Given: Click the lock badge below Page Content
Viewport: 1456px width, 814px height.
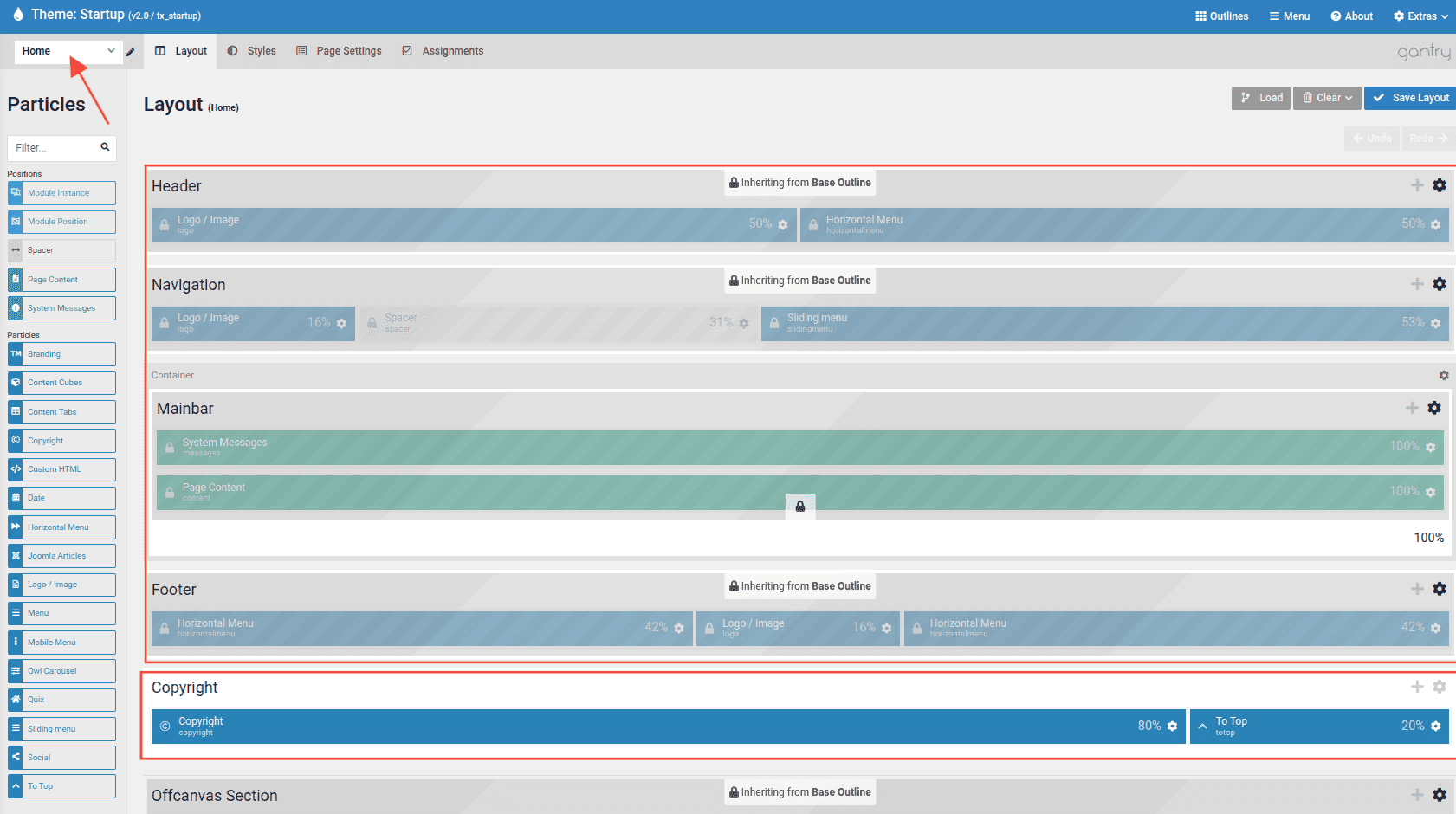Looking at the screenshot, I should (x=800, y=507).
